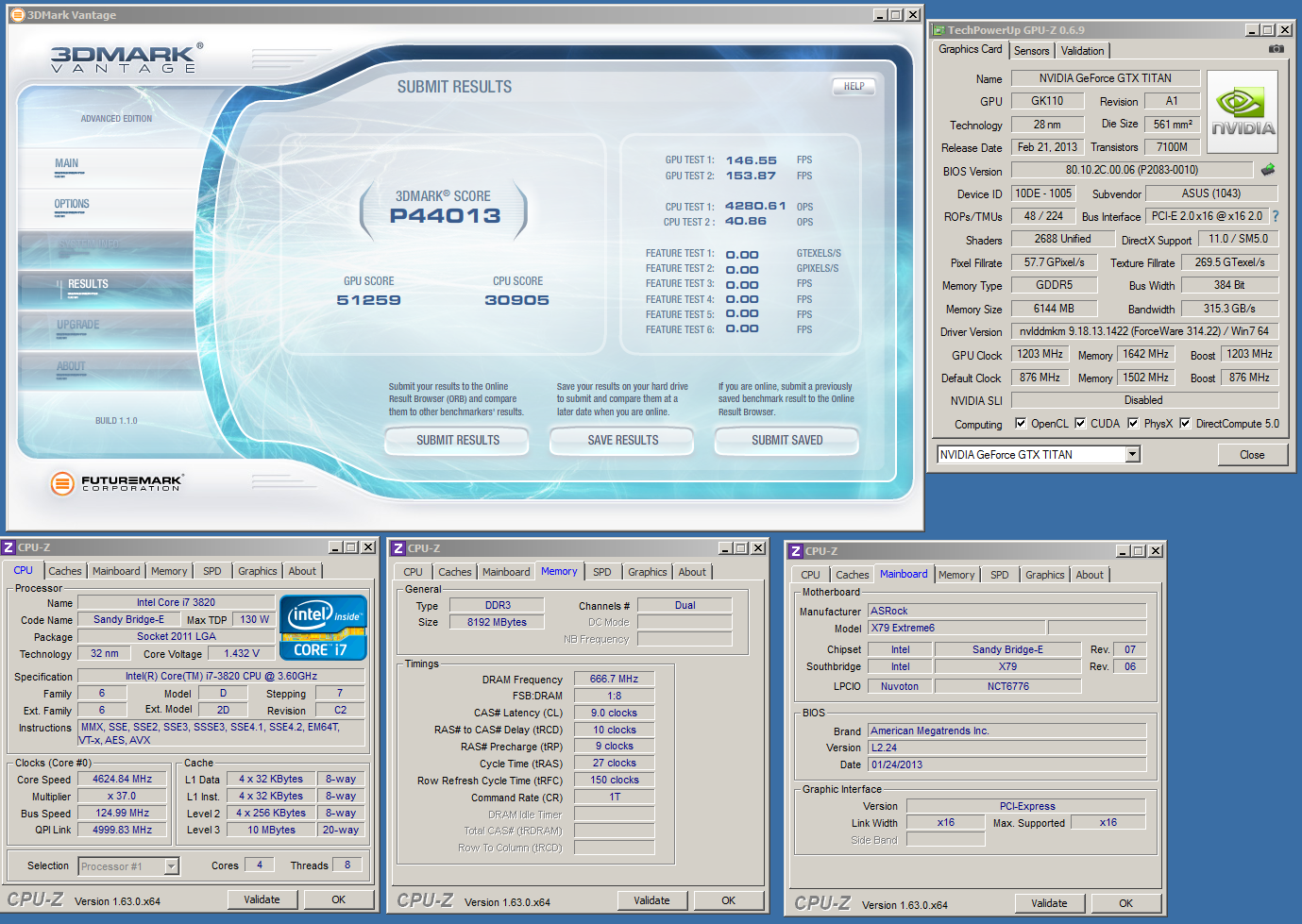Click the Core Voltage value 1.432 V

242,653
